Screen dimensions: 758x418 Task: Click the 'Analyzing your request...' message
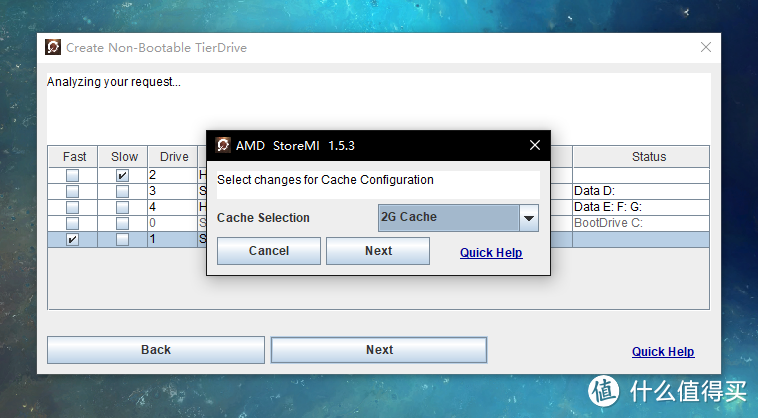tap(114, 82)
